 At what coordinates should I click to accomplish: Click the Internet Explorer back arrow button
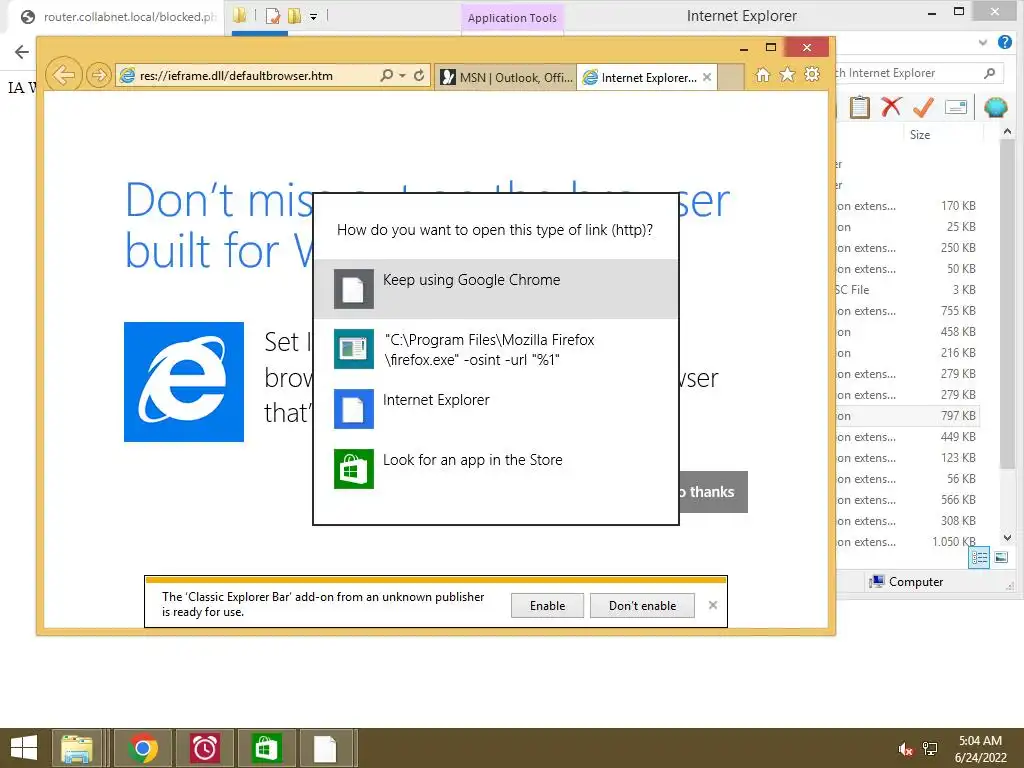pyautogui.click(x=64, y=75)
